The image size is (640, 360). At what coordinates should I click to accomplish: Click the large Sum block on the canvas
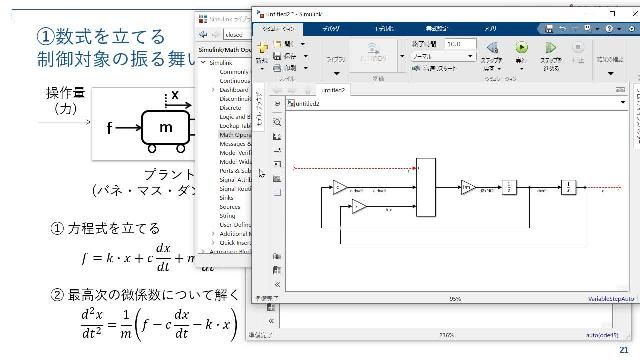pyautogui.click(x=426, y=187)
